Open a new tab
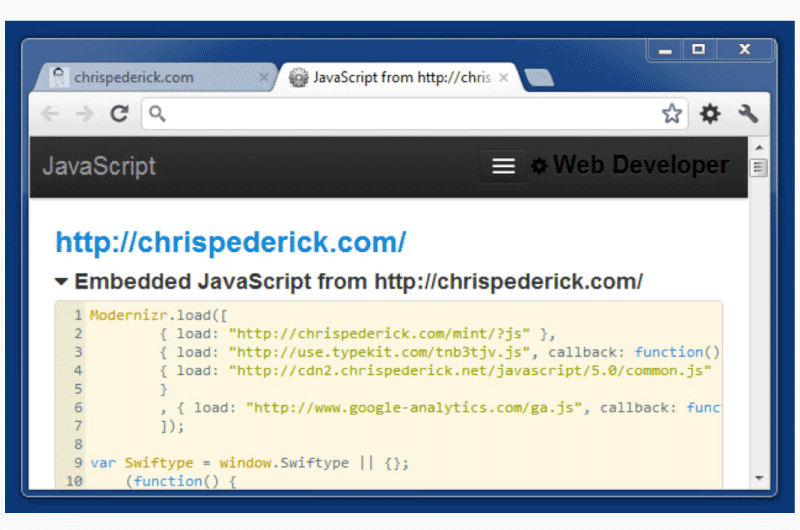Screen dimensions: 800x530 (539, 78)
